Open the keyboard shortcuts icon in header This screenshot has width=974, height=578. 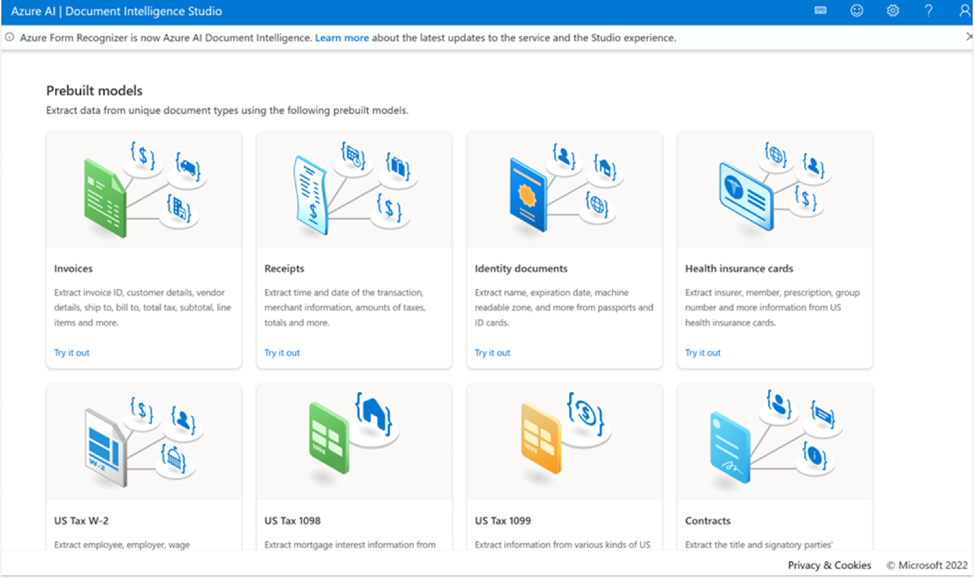(x=821, y=11)
